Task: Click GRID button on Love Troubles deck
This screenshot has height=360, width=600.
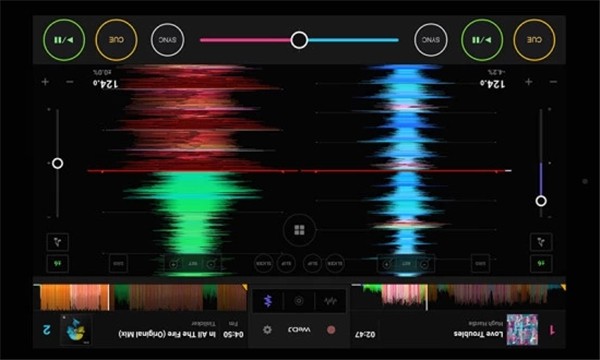Action: click(480, 263)
